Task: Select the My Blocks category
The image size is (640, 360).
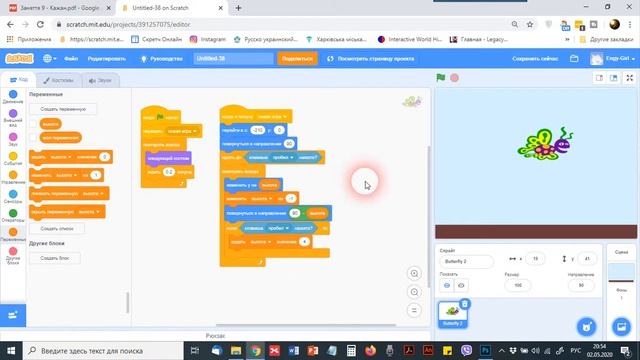Action: tap(13, 256)
